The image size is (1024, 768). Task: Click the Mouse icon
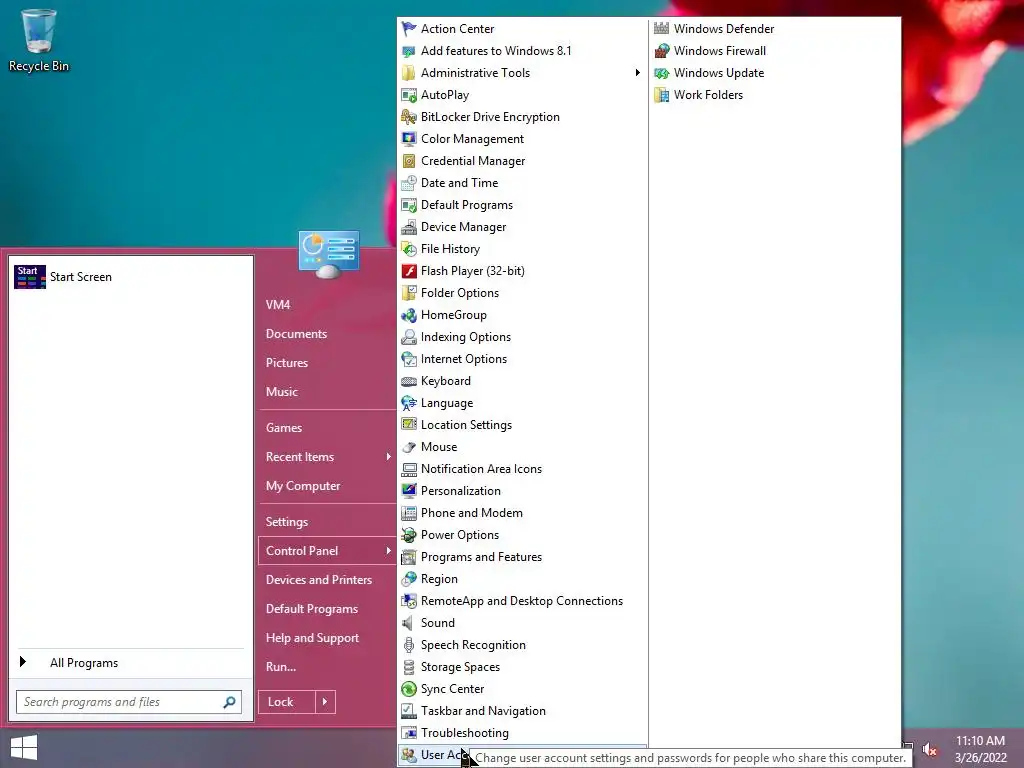tap(409, 447)
